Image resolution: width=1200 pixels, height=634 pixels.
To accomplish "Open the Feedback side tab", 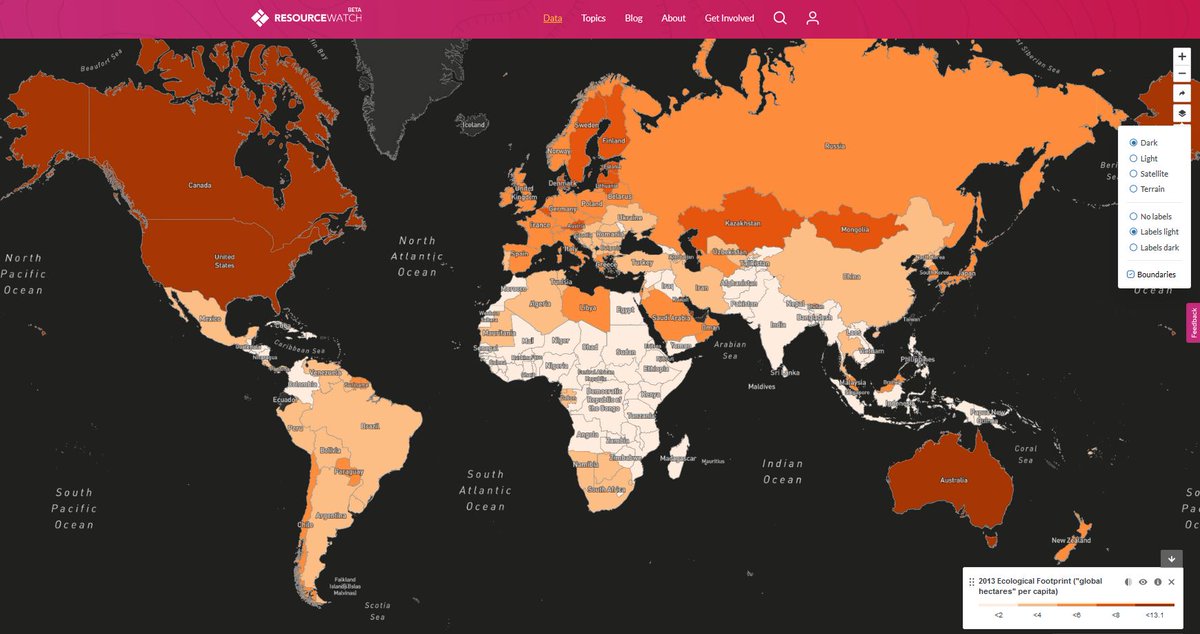I will tap(1193, 323).
